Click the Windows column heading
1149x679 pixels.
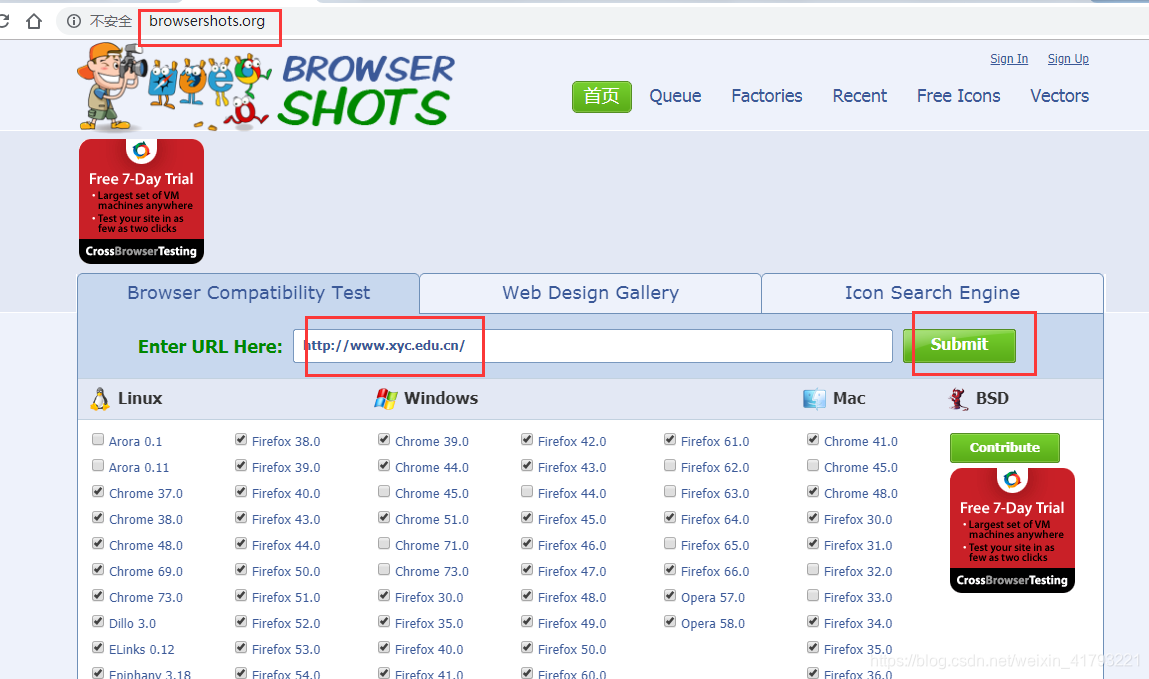point(441,398)
